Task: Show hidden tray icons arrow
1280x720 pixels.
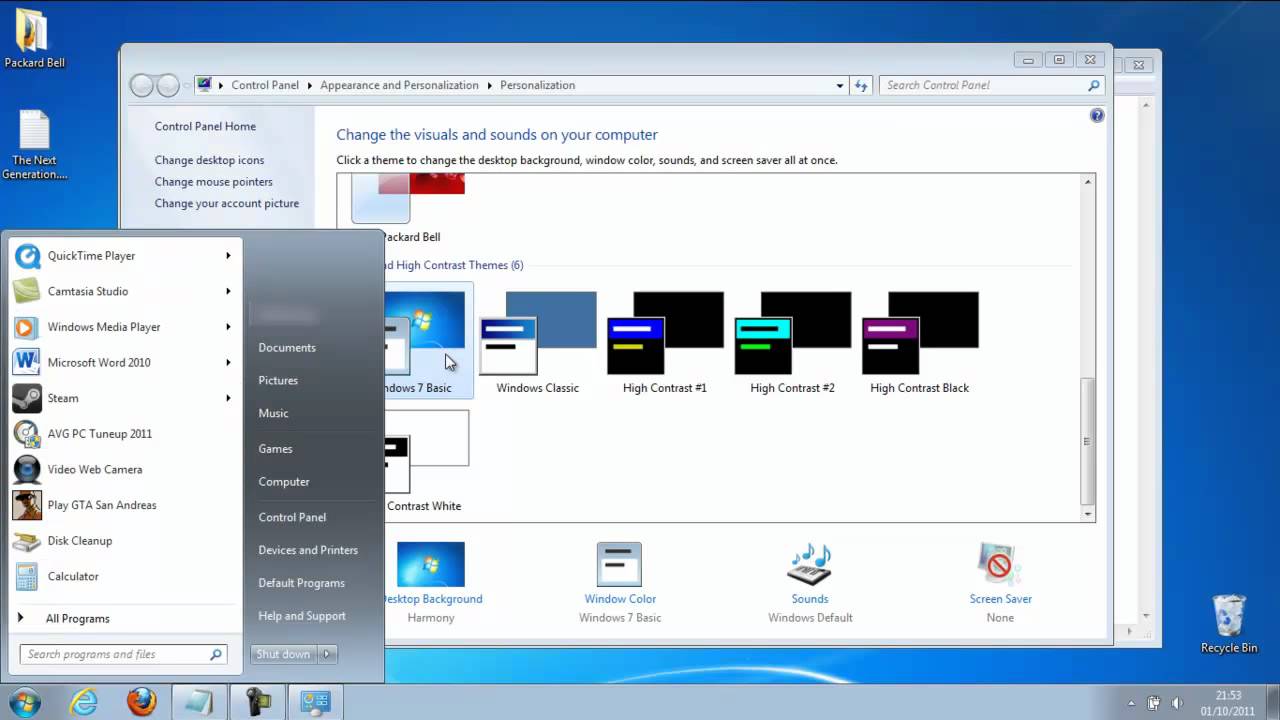Action: pos(1131,703)
